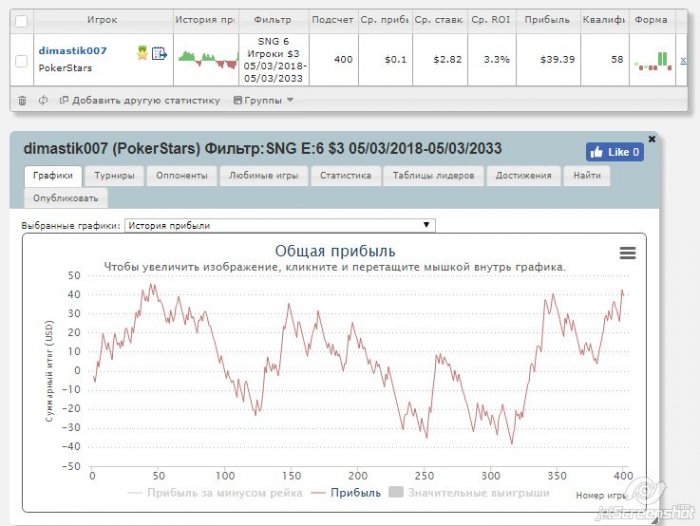Click the Форма mini bar chart
This screenshot has width=700, height=526.
click(x=653, y=61)
